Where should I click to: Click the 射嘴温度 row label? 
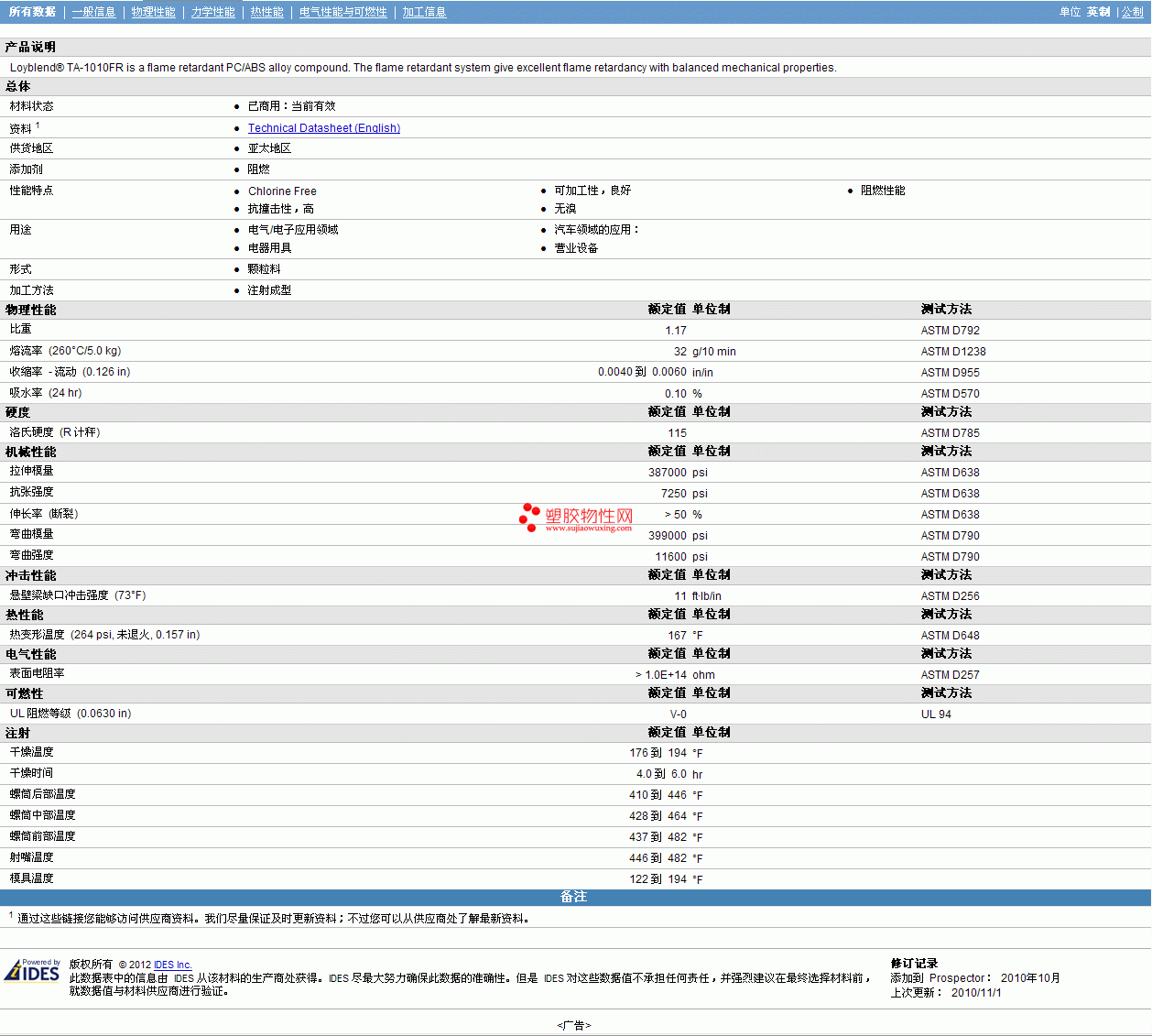click(31, 857)
